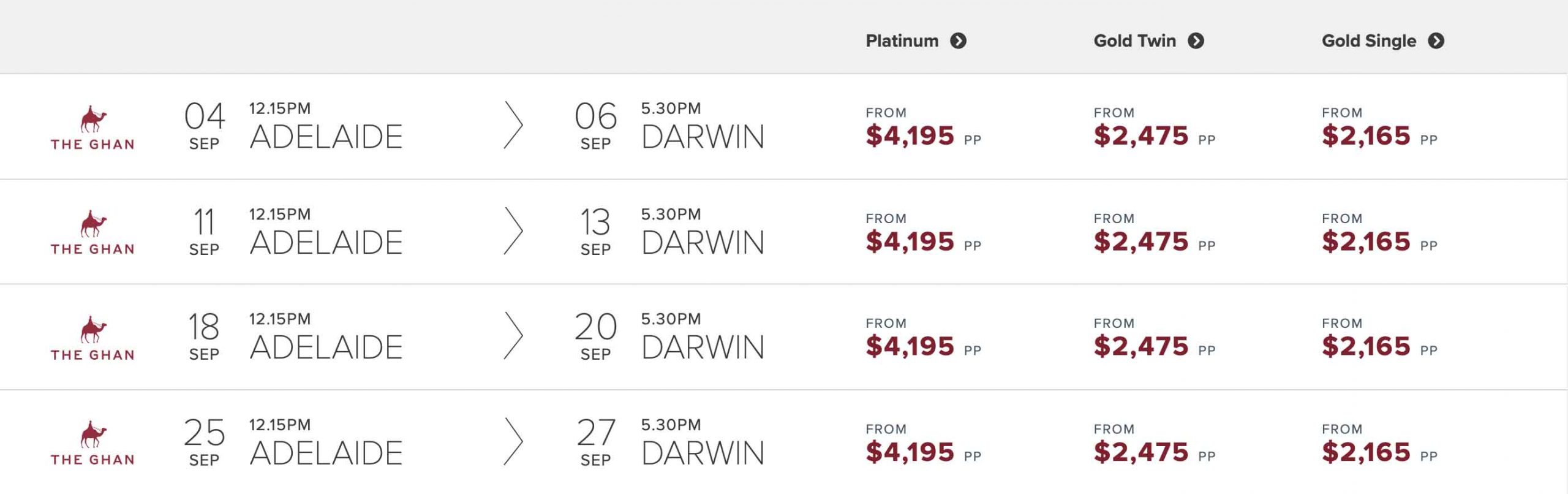Choose the $4,195 Platinum fare for 25 Sep
The width and height of the screenshot is (1568, 494).
pos(910,452)
